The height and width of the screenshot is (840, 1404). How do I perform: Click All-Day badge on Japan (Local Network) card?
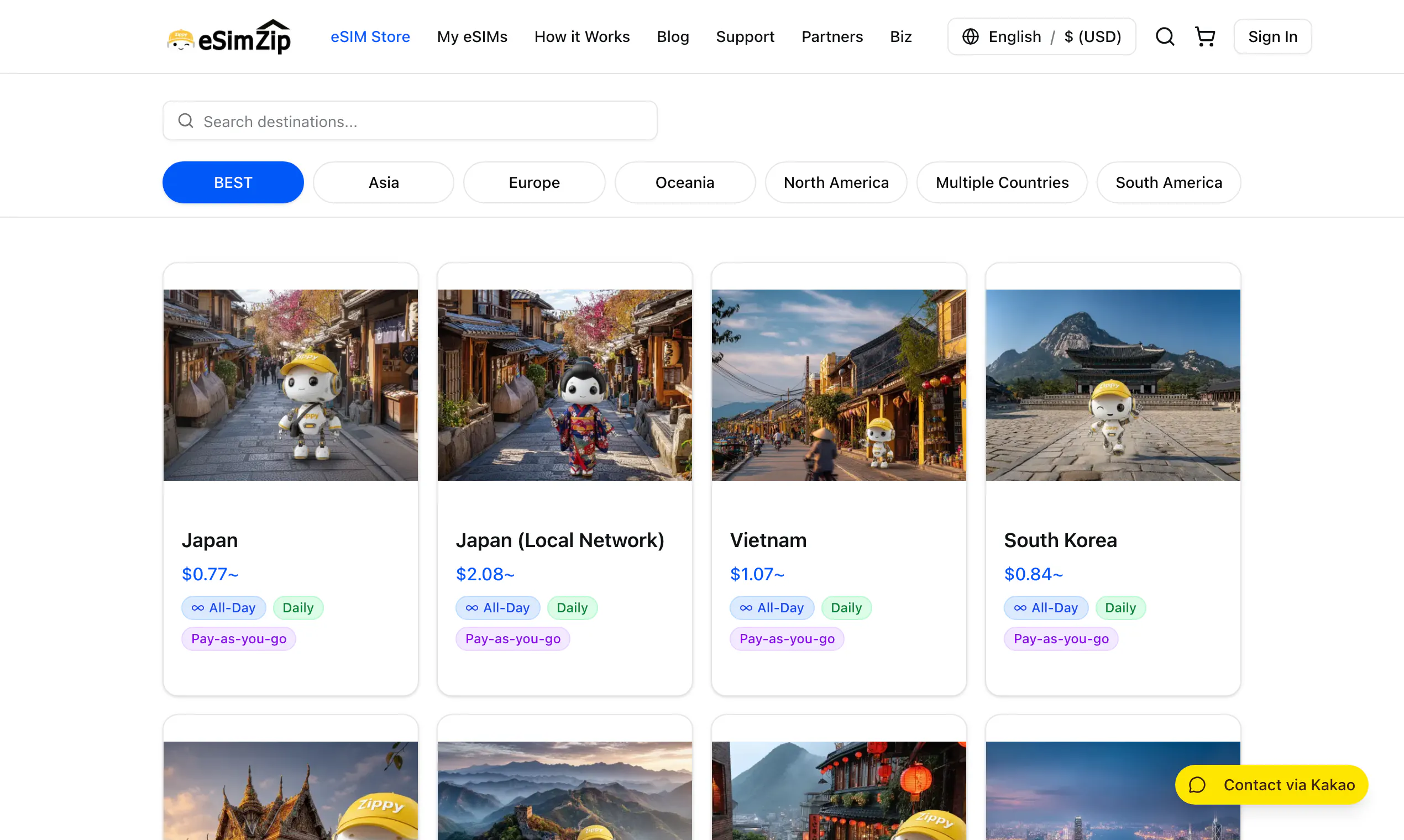pyautogui.click(x=497, y=607)
